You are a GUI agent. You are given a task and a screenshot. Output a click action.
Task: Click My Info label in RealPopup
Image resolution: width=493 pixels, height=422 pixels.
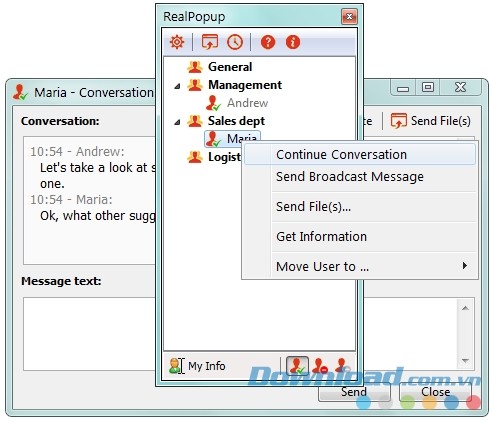[207, 366]
